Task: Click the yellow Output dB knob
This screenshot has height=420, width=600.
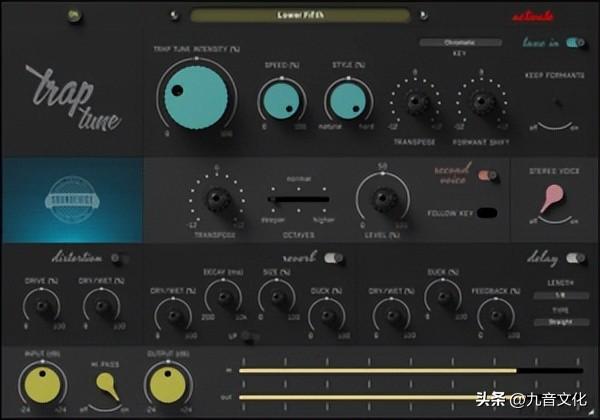Action: point(168,386)
